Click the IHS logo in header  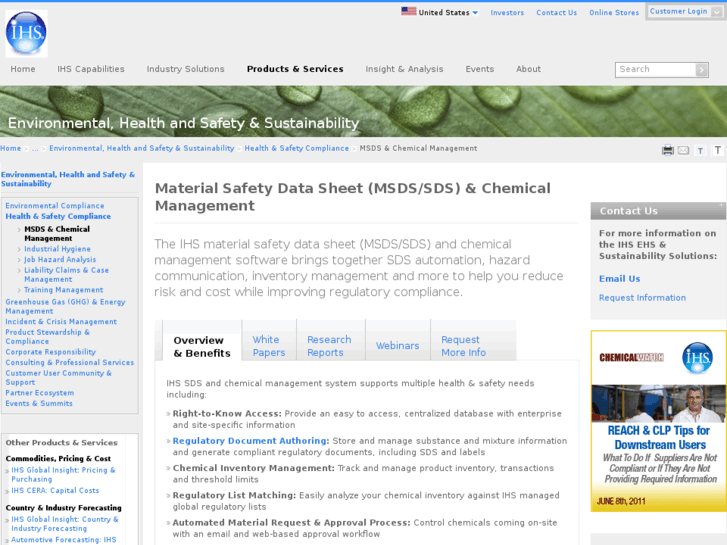coord(26,33)
